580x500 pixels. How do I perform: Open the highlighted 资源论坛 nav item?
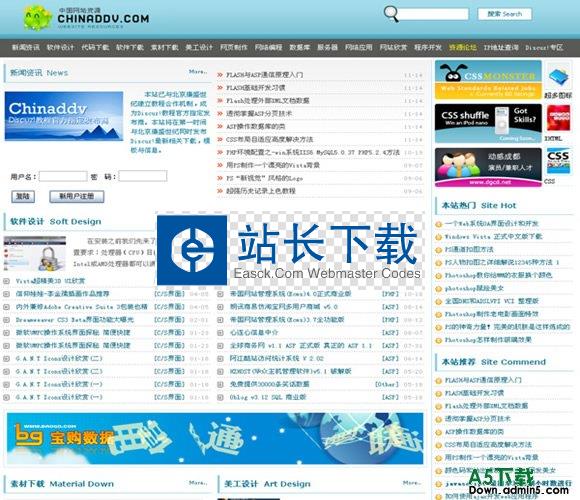[x=463, y=47]
